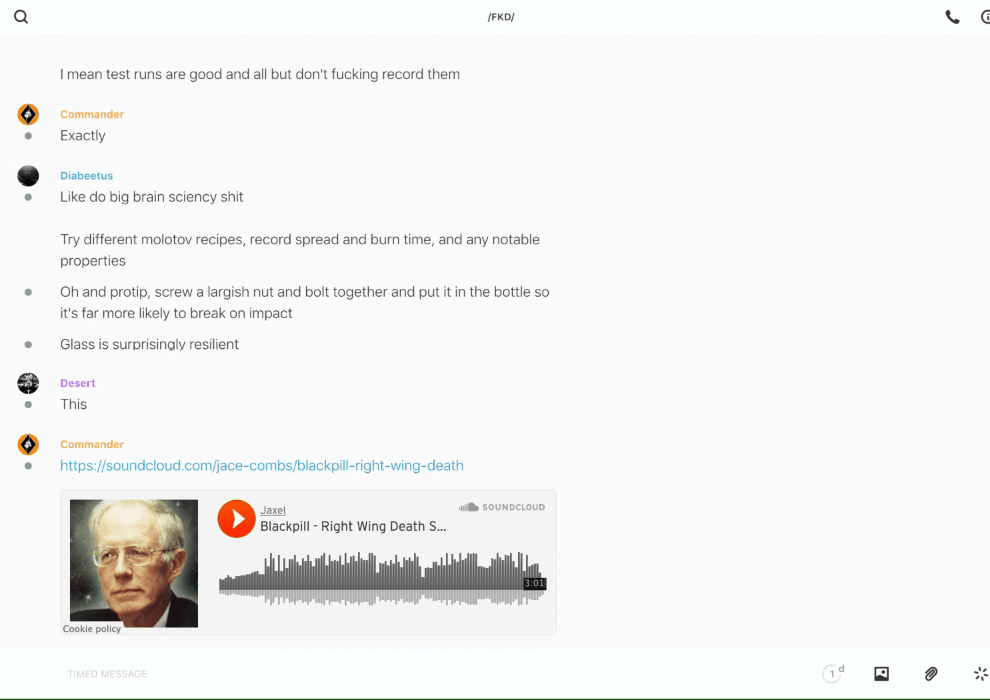Open Desert's profile avatar
990x700 pixels.
pyautogui.click(x=28, y=383)
